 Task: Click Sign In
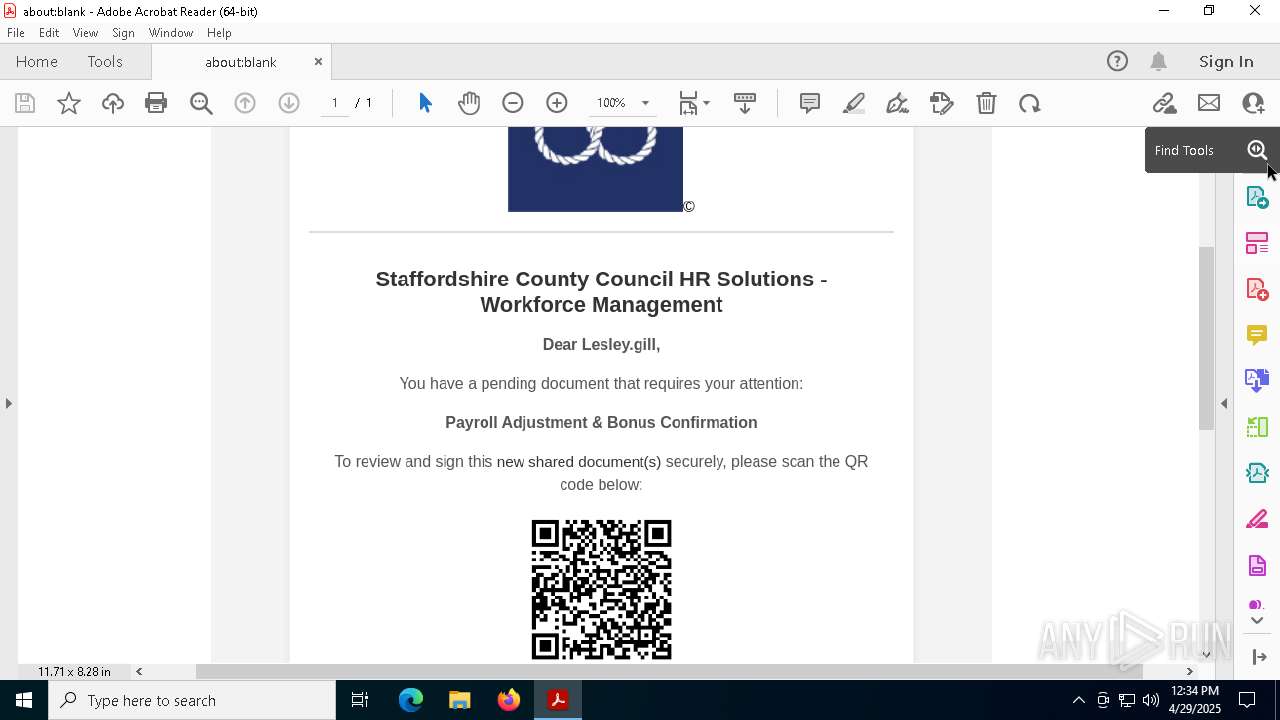[x=1226, y=61]
